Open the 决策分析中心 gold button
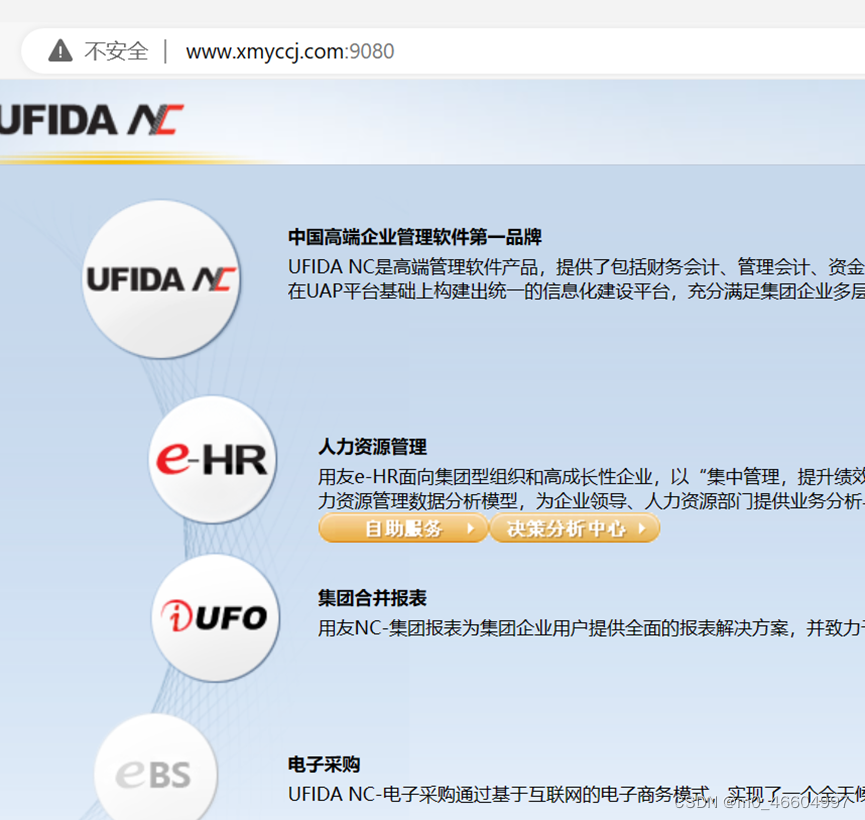The image size is (865, 820). point(575,528)
